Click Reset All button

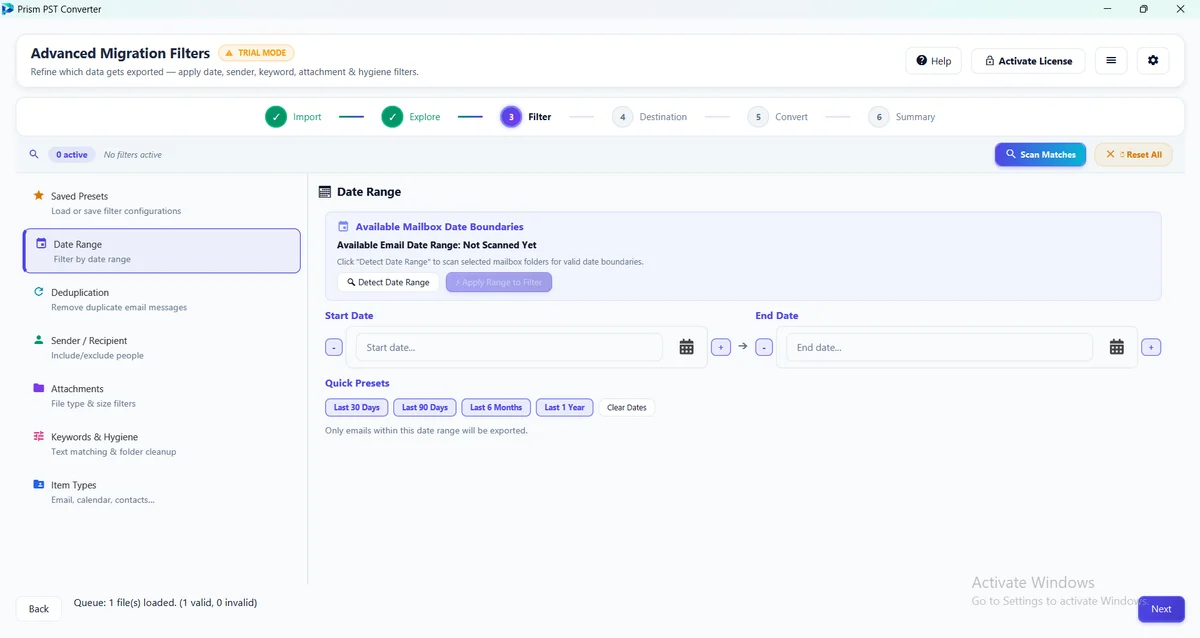tap(1134, 155)
